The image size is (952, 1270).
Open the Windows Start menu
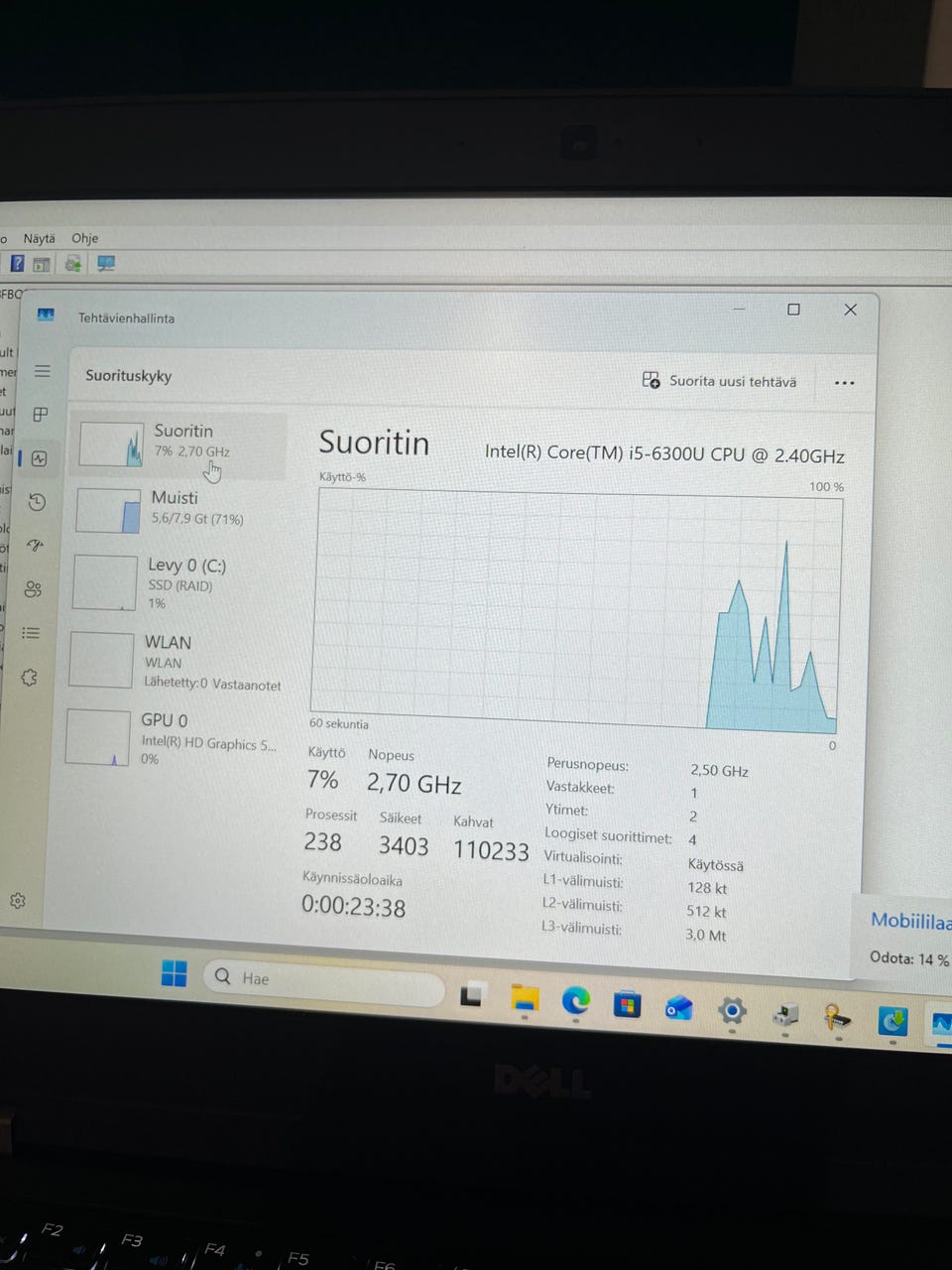[174, 973]
